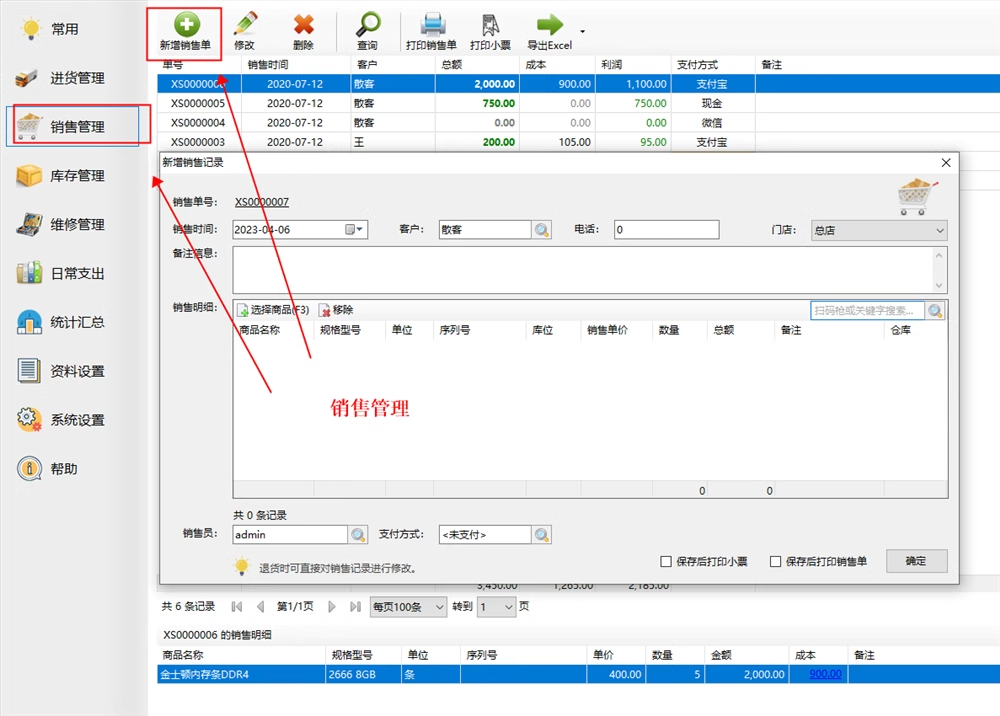Image resolution: width=1000 pixels, height=716 pixels.
Task: Open the 销售管理 sidebar section
Action: tap(73, 126)
